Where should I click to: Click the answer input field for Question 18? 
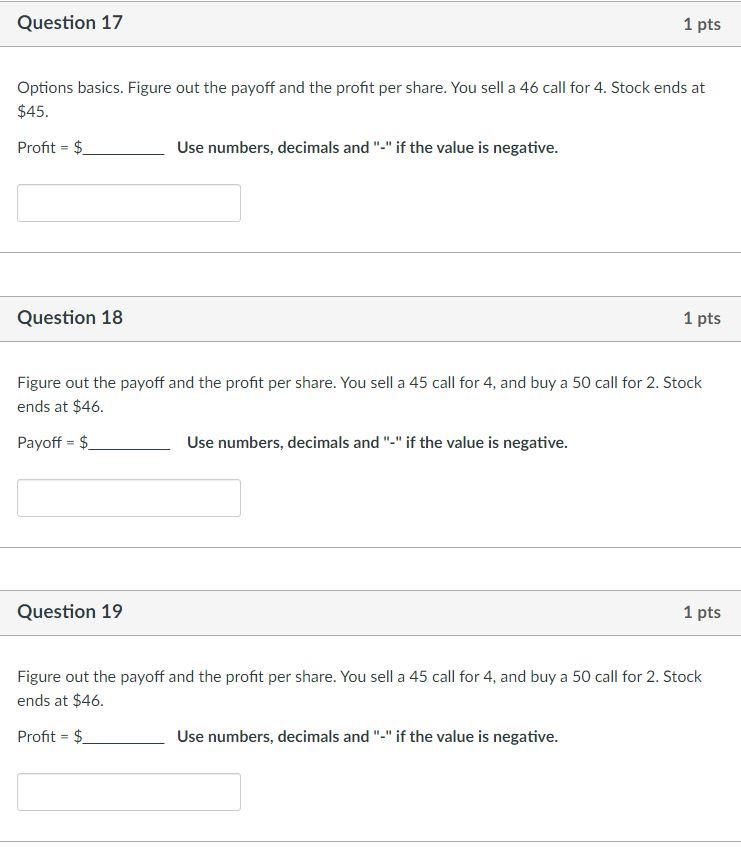coord(128,497)
